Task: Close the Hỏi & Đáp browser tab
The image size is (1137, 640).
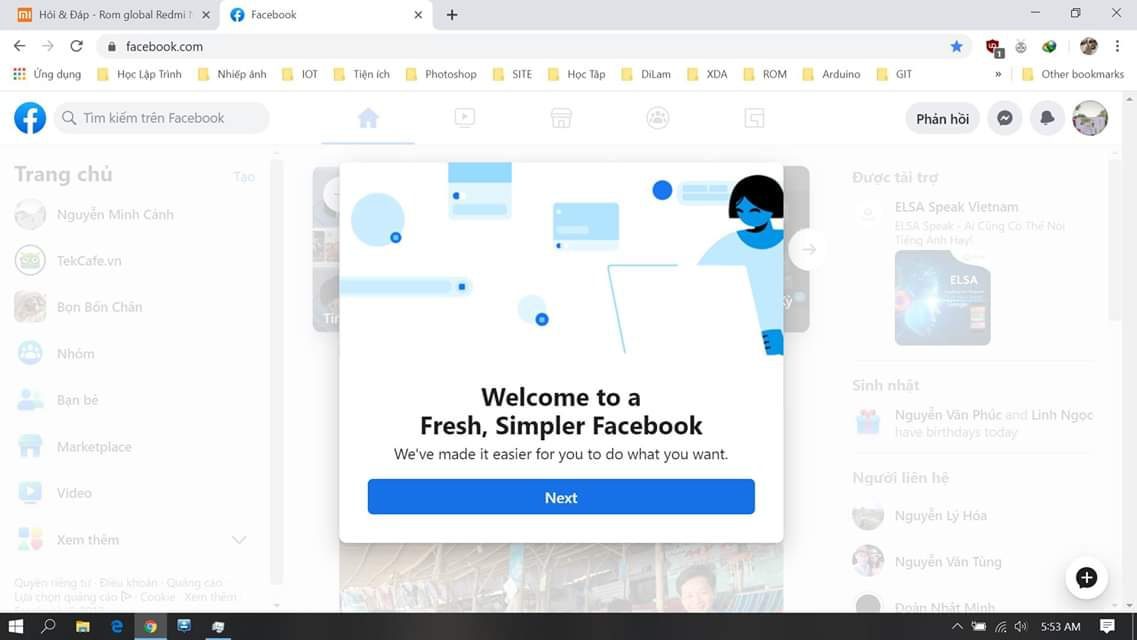Action: [206, 14]
